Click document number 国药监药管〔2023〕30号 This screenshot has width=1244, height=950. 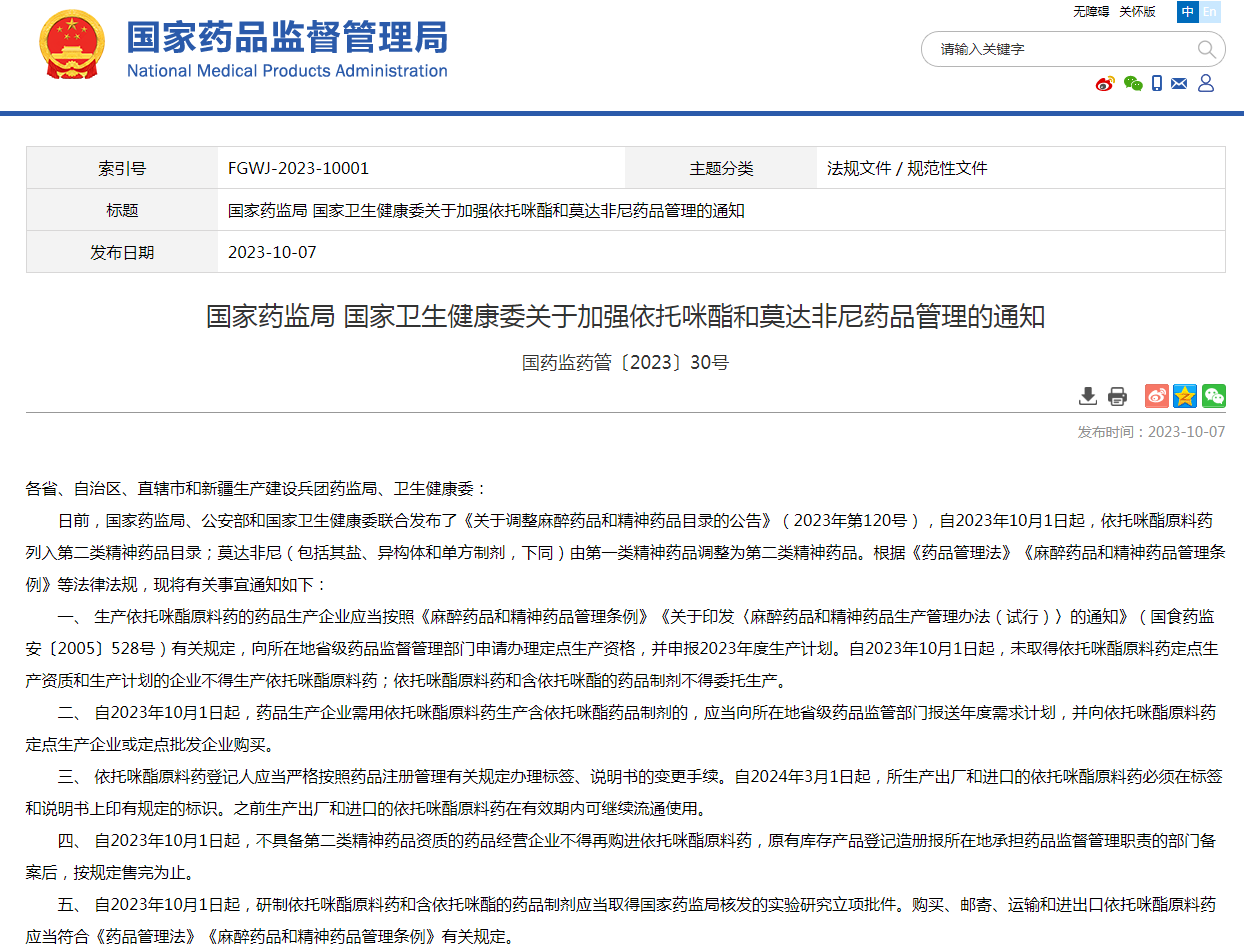tap(626, 362)
